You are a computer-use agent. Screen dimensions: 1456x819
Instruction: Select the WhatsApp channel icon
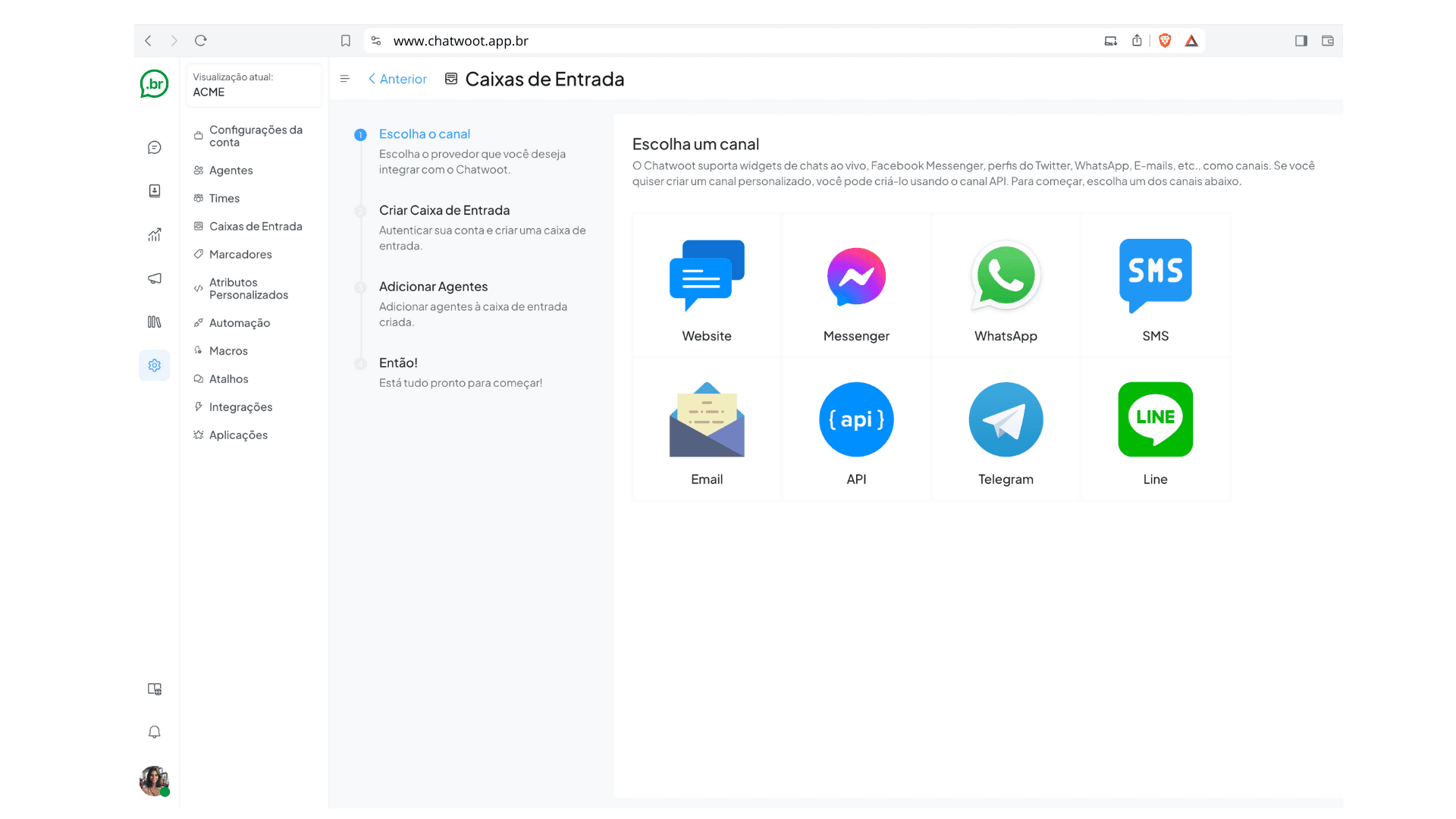[x=1006, y=276]
